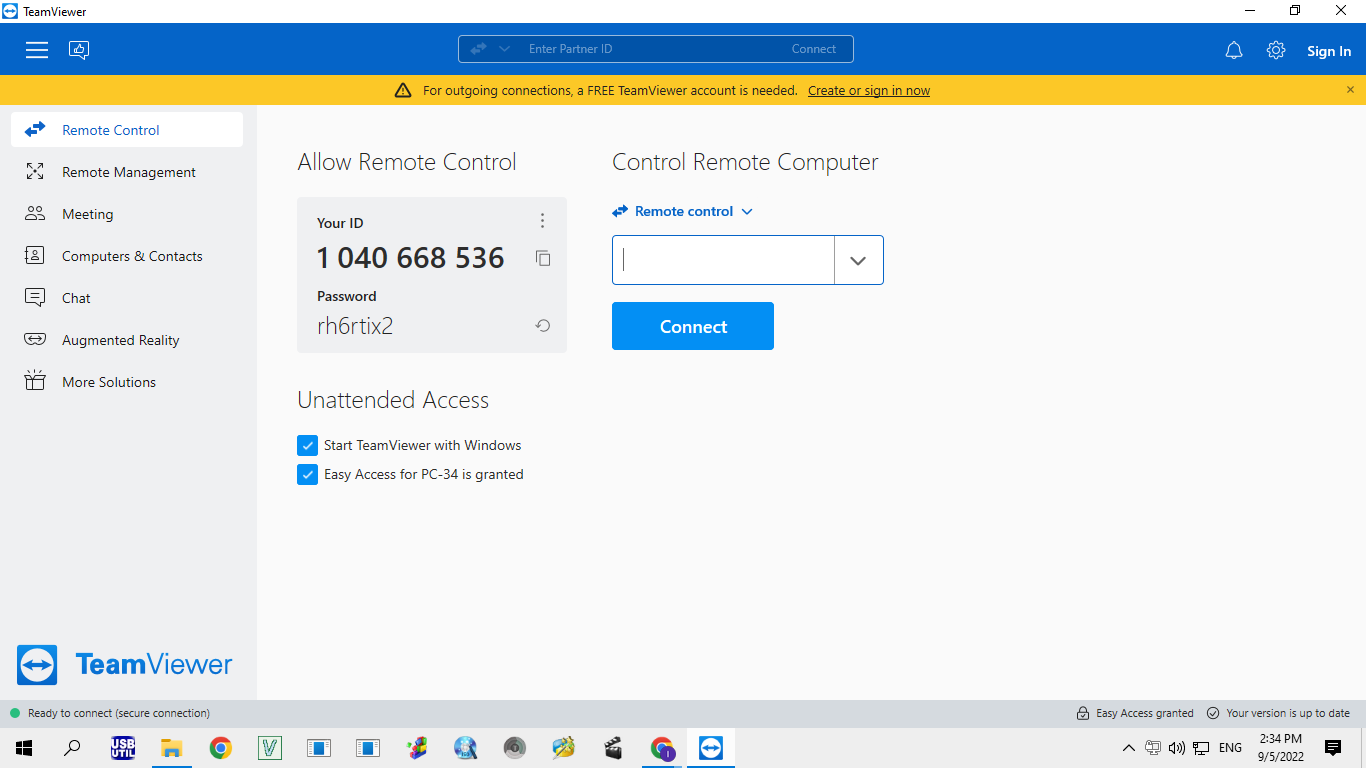This screenshot has height=768, width=1366.
Task: Click Your version is up to date text
Action: point(1288,713)
